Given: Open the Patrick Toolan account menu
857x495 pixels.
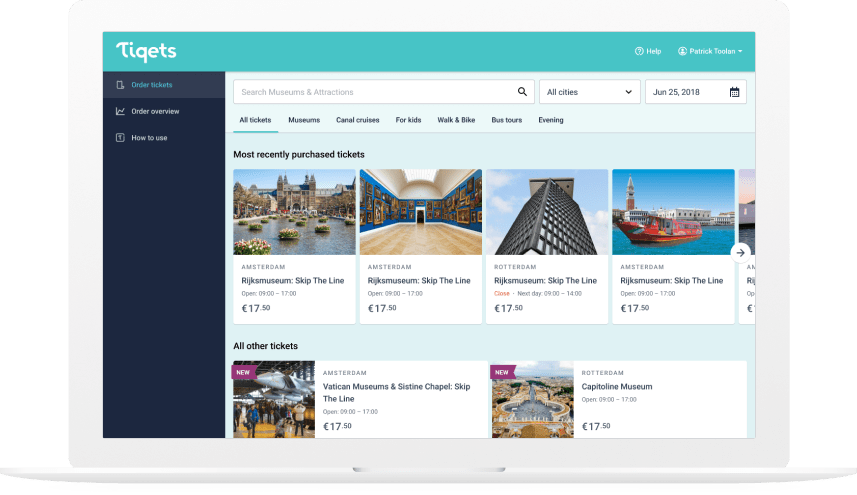Looking at the screenshot, I should pyautogui.click(x=709, y=51).
